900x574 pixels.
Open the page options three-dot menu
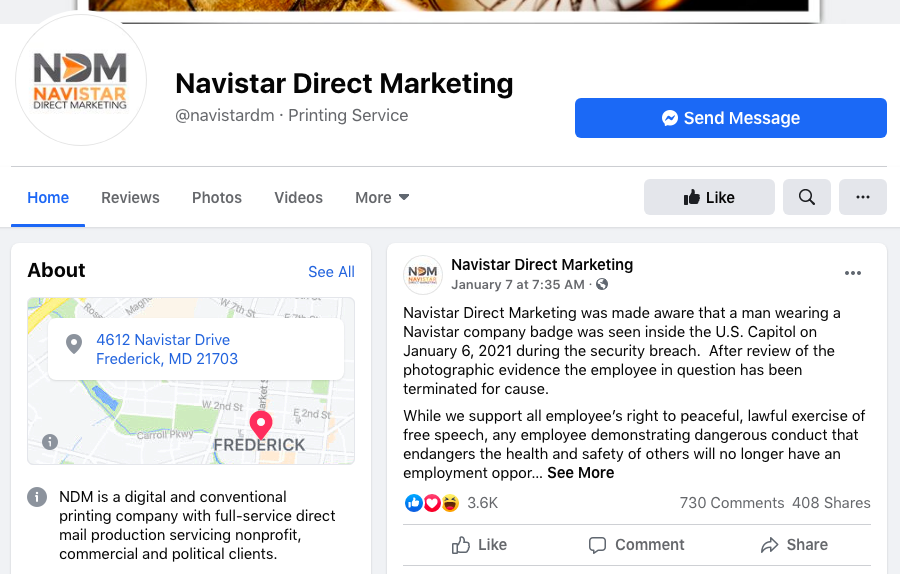(863, 197)
